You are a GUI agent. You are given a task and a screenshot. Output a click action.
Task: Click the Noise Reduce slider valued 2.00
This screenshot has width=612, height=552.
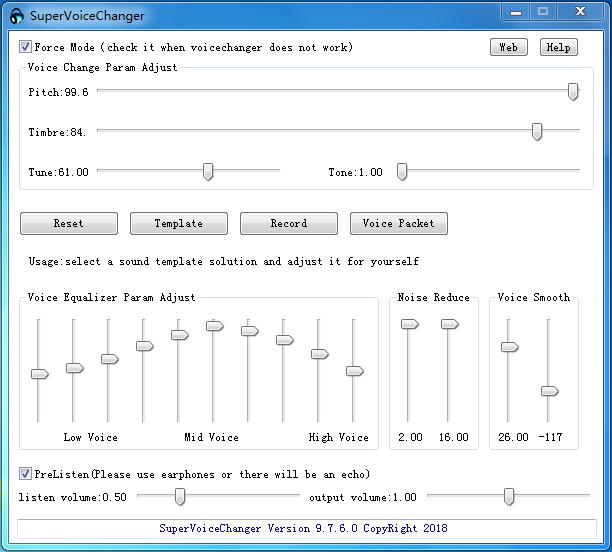click(x=409, y=324)
